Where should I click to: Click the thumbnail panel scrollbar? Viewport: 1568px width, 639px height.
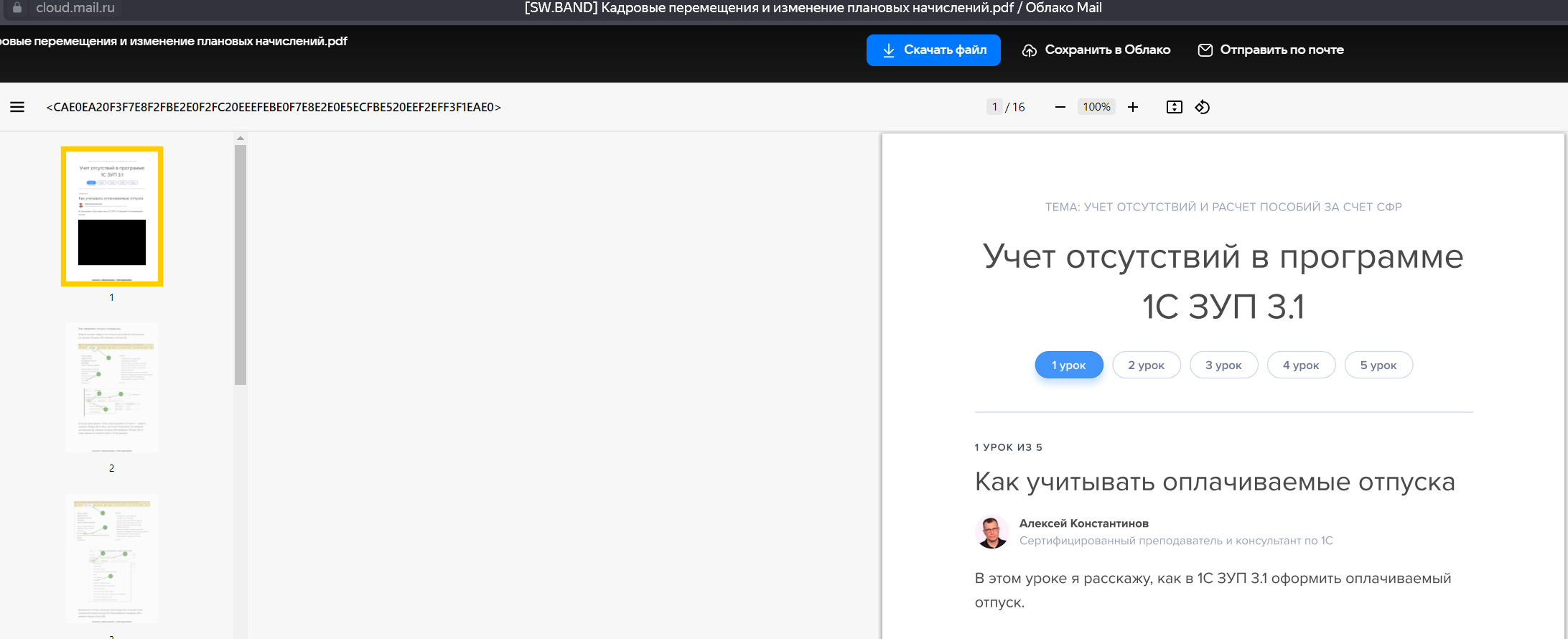click(241, 264)
